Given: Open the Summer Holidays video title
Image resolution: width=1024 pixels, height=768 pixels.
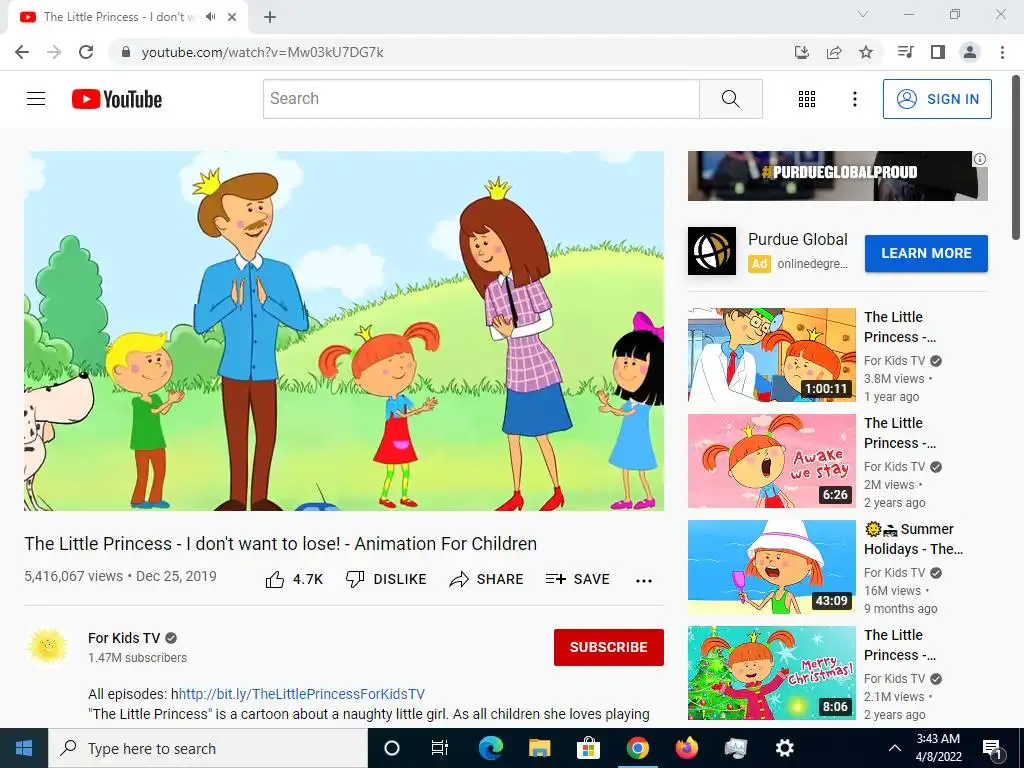Looking at the screenshot, I should (914, 539).
